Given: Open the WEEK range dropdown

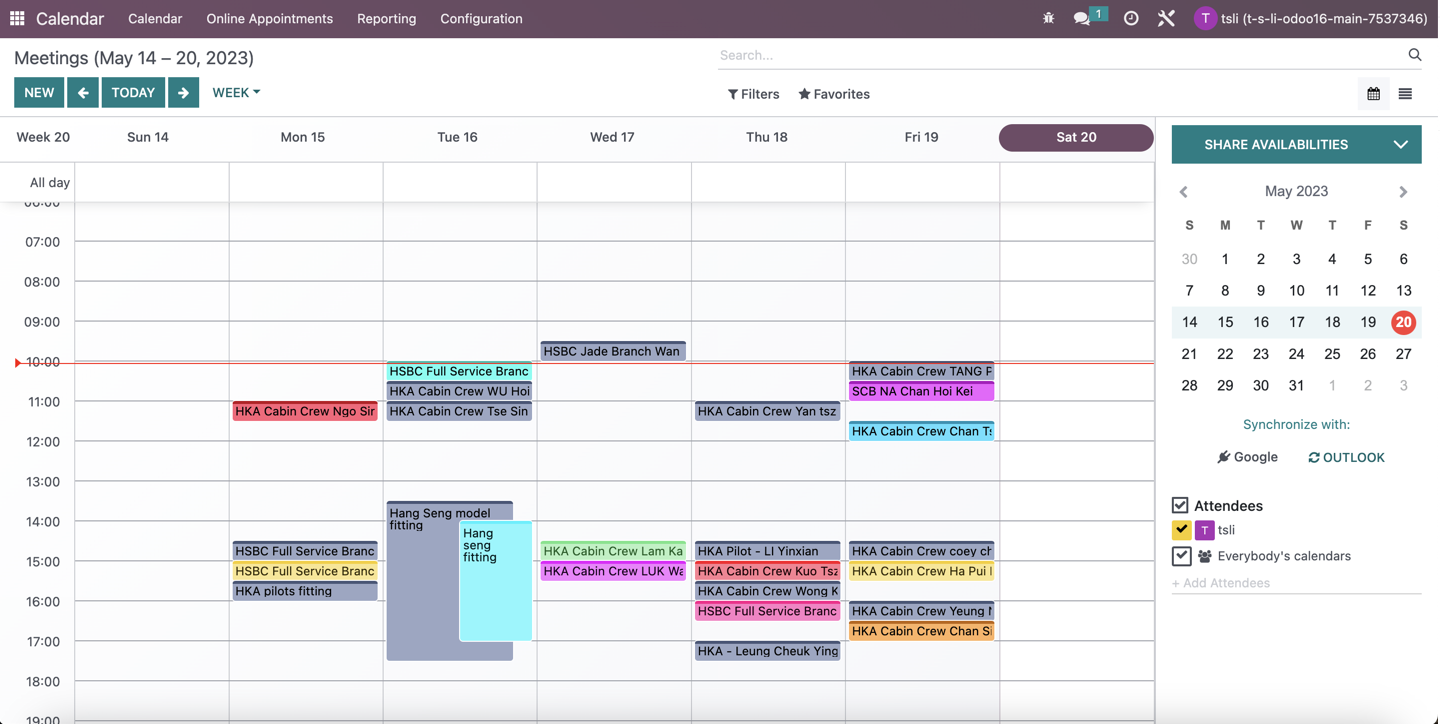Looking at the screenshot, I should point(236,93).
